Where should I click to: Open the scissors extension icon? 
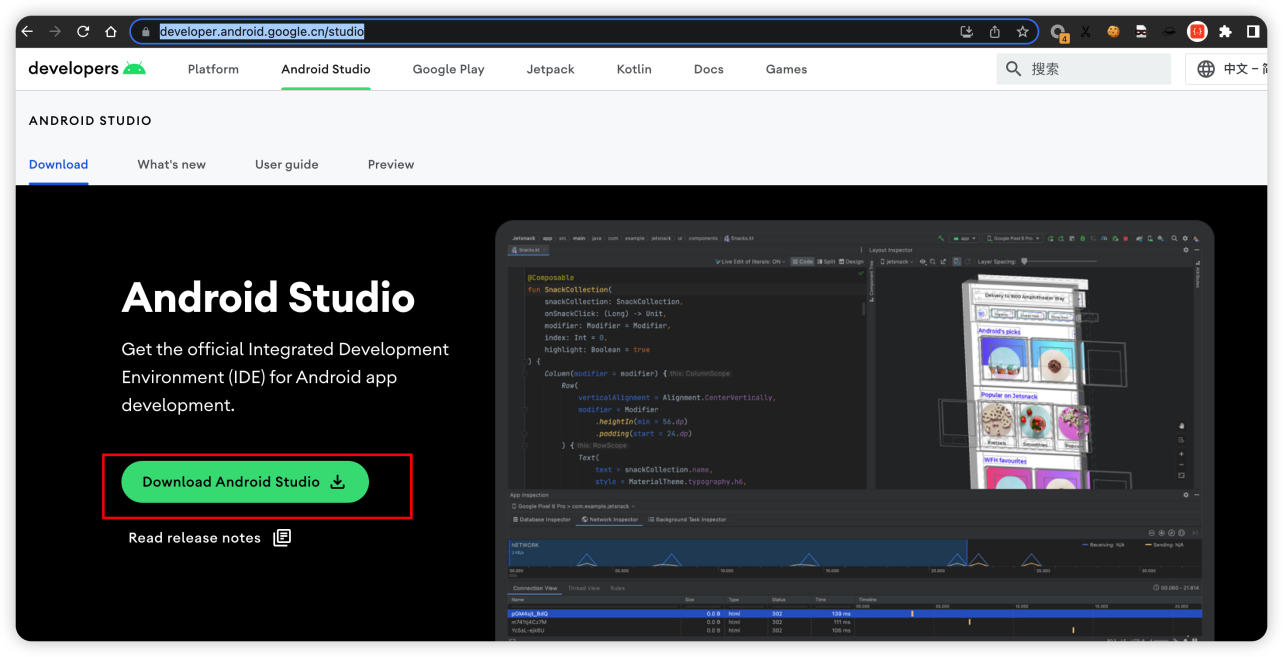click(x=1085, y=32)
